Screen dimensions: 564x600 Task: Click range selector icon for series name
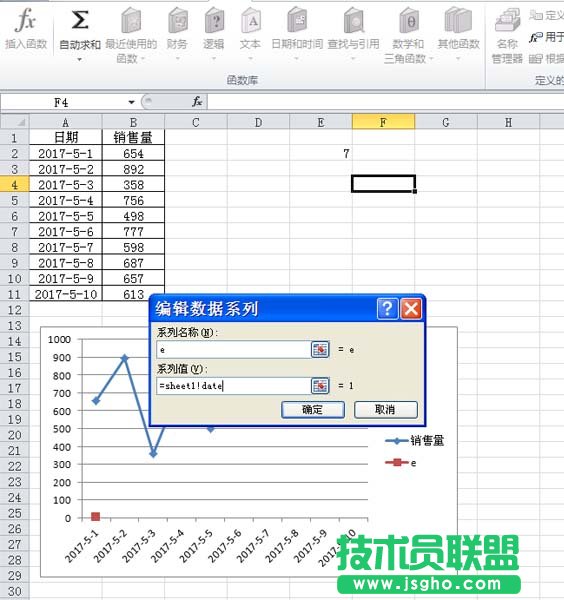coord(320,349)
